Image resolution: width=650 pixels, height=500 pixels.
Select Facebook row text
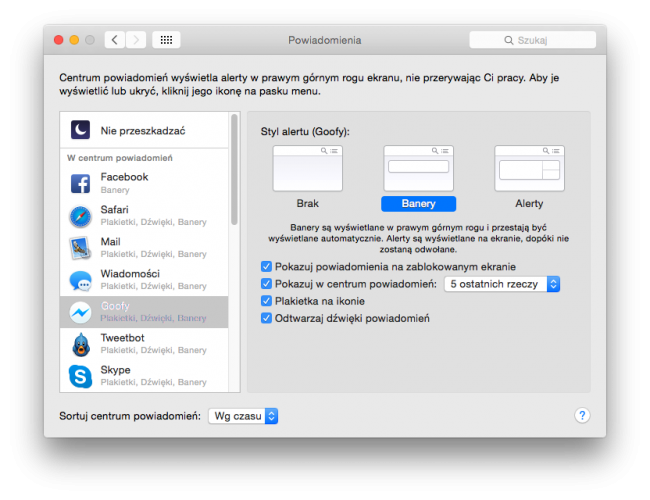[x=124, y=183]
